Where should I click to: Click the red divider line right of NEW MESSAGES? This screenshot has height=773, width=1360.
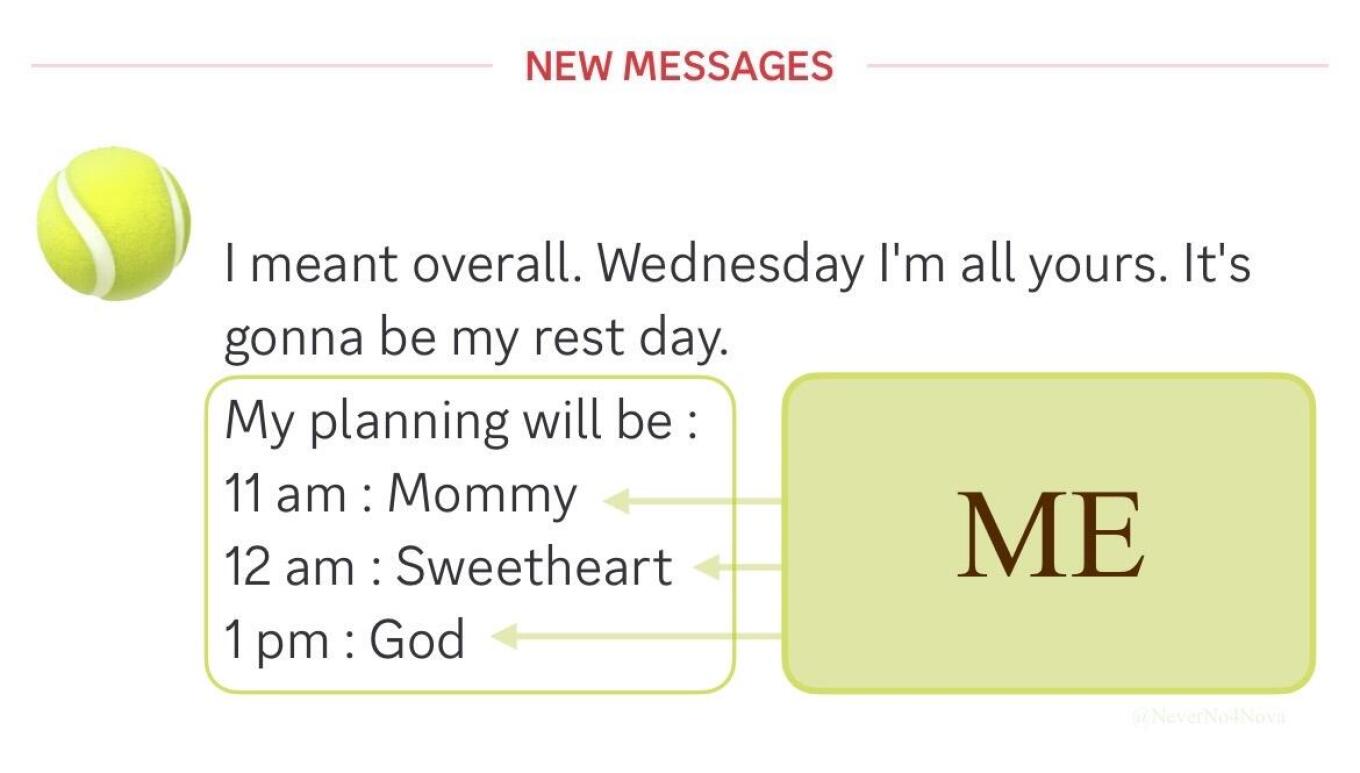(x=1098, y=66)
